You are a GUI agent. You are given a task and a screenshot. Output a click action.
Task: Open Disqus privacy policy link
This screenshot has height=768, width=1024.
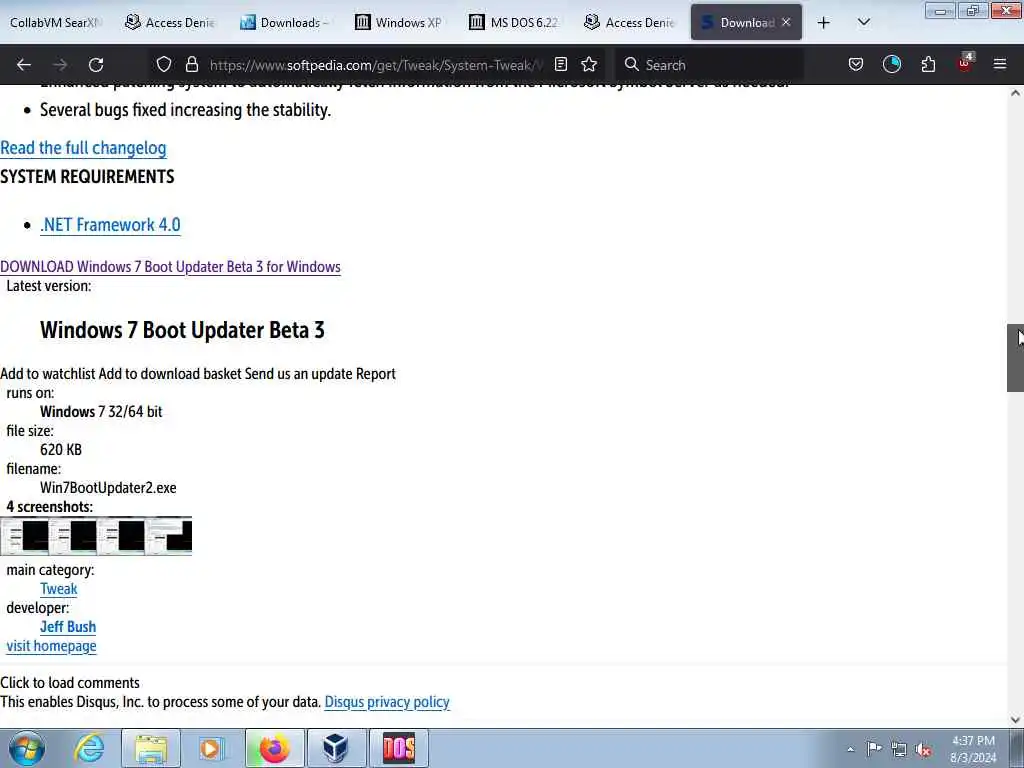point(387,702)
